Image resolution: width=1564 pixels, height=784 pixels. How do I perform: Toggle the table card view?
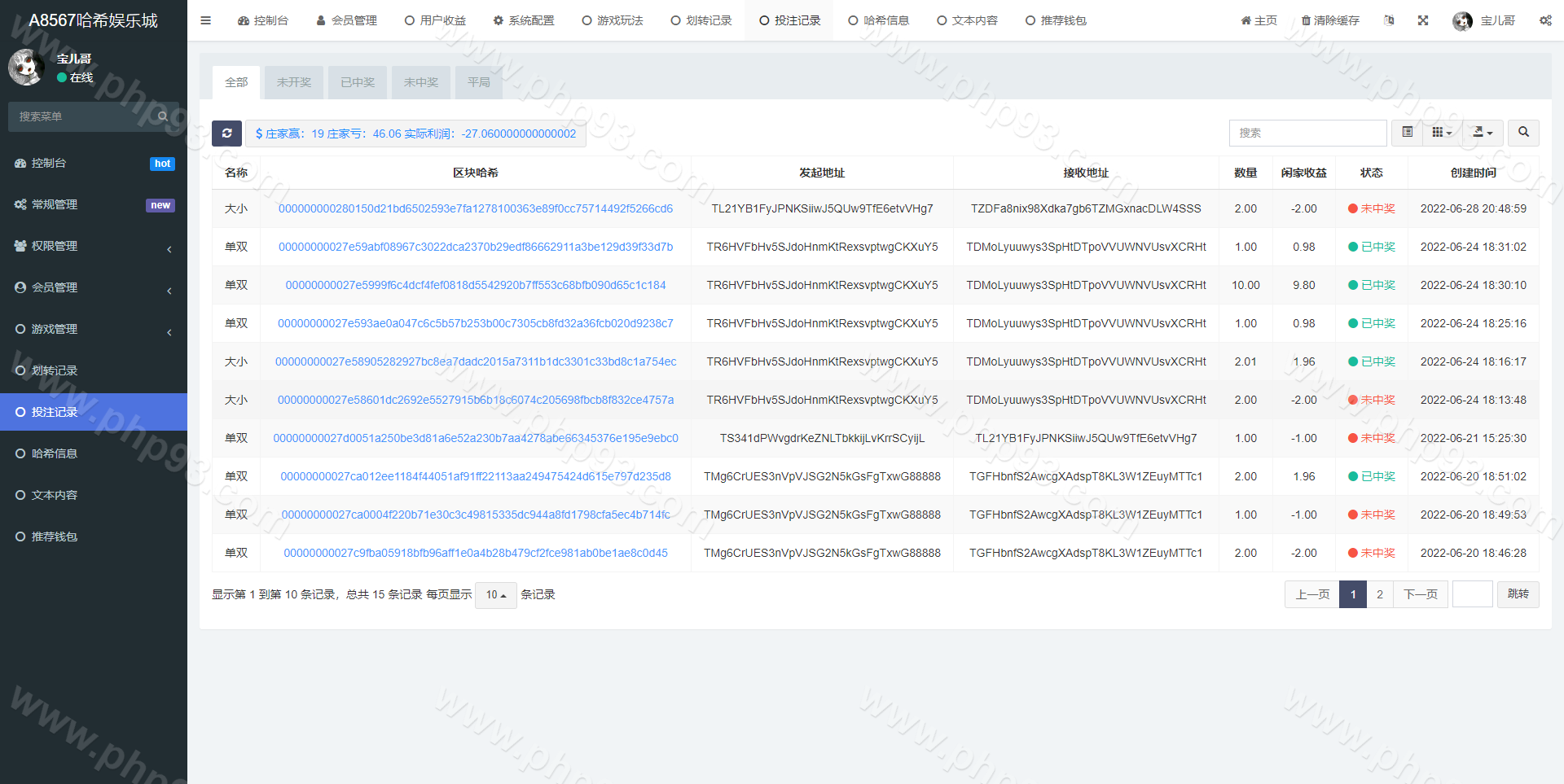pos(1407,133)
